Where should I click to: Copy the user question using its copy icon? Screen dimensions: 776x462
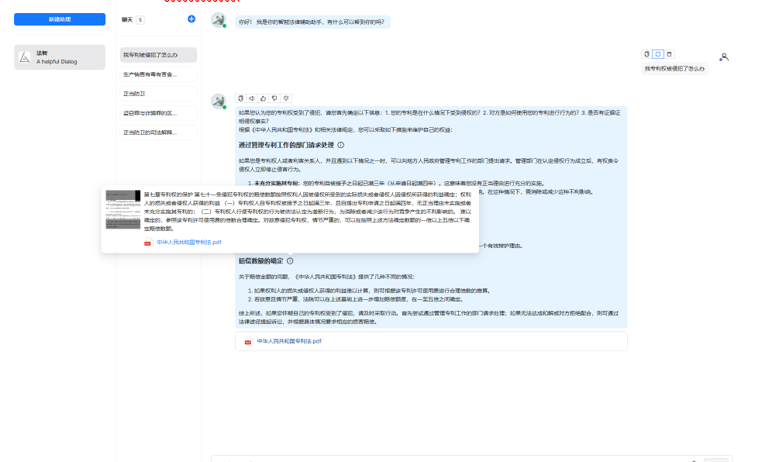tap(647, 54)
